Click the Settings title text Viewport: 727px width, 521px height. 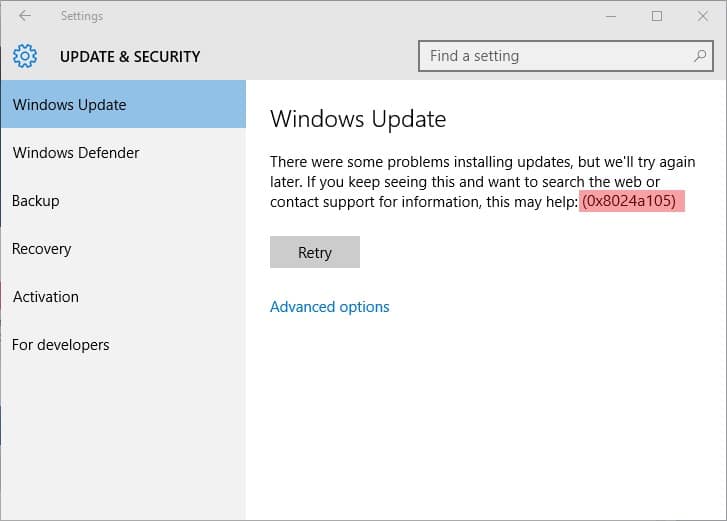82,16
